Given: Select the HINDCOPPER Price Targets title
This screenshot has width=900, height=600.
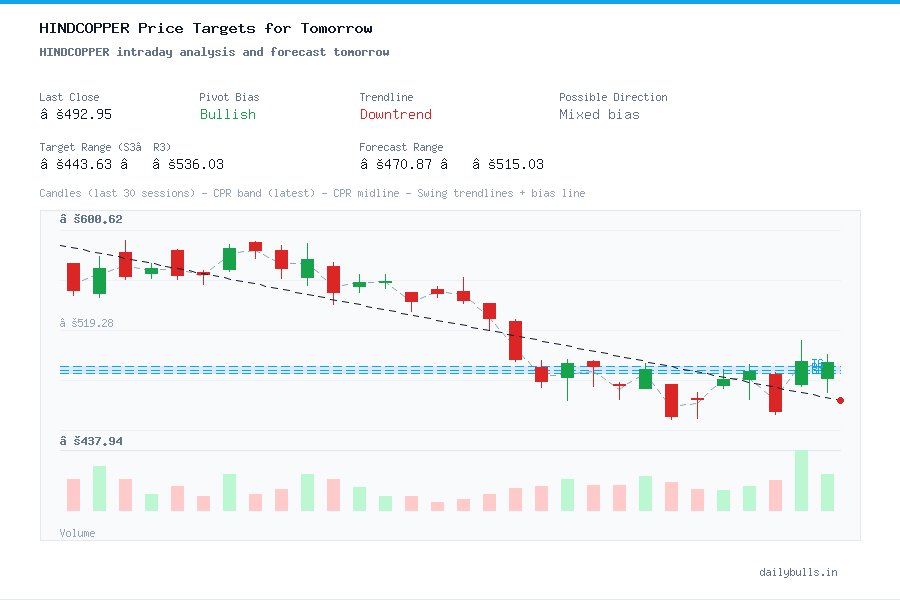Looking at the screenshot, I should (x=205, y=28).
